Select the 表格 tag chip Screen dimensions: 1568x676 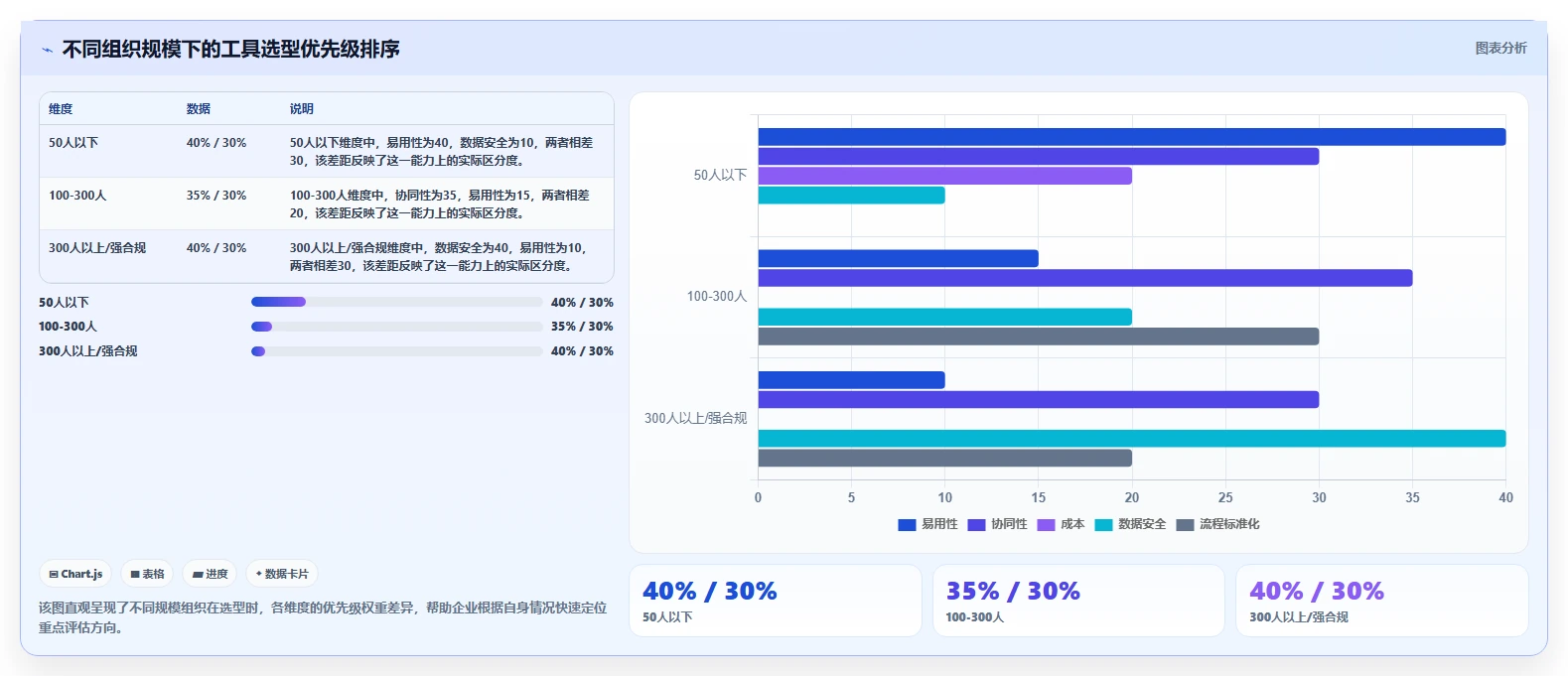pos(147,574)
